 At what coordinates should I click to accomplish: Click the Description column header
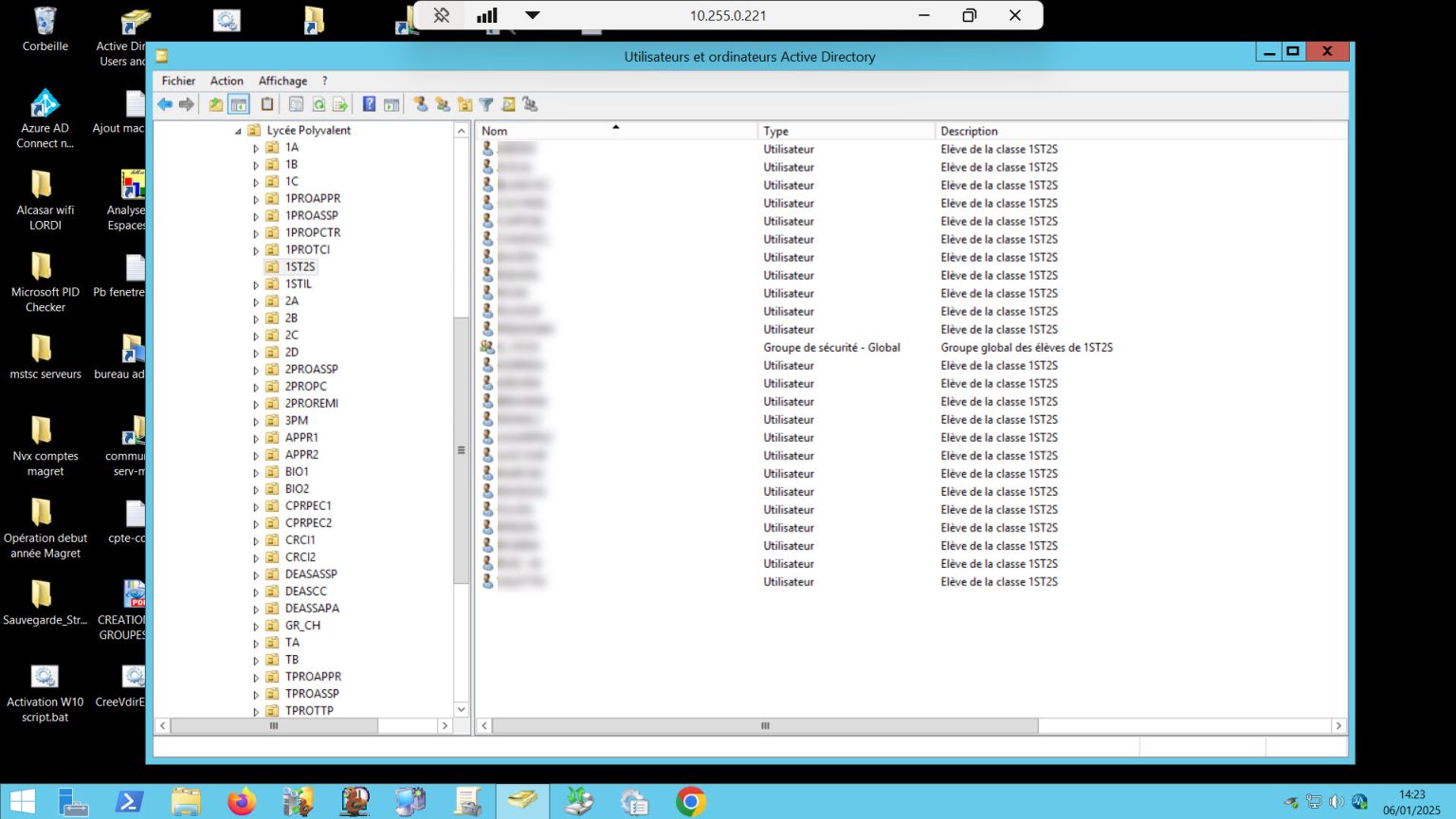969,131
